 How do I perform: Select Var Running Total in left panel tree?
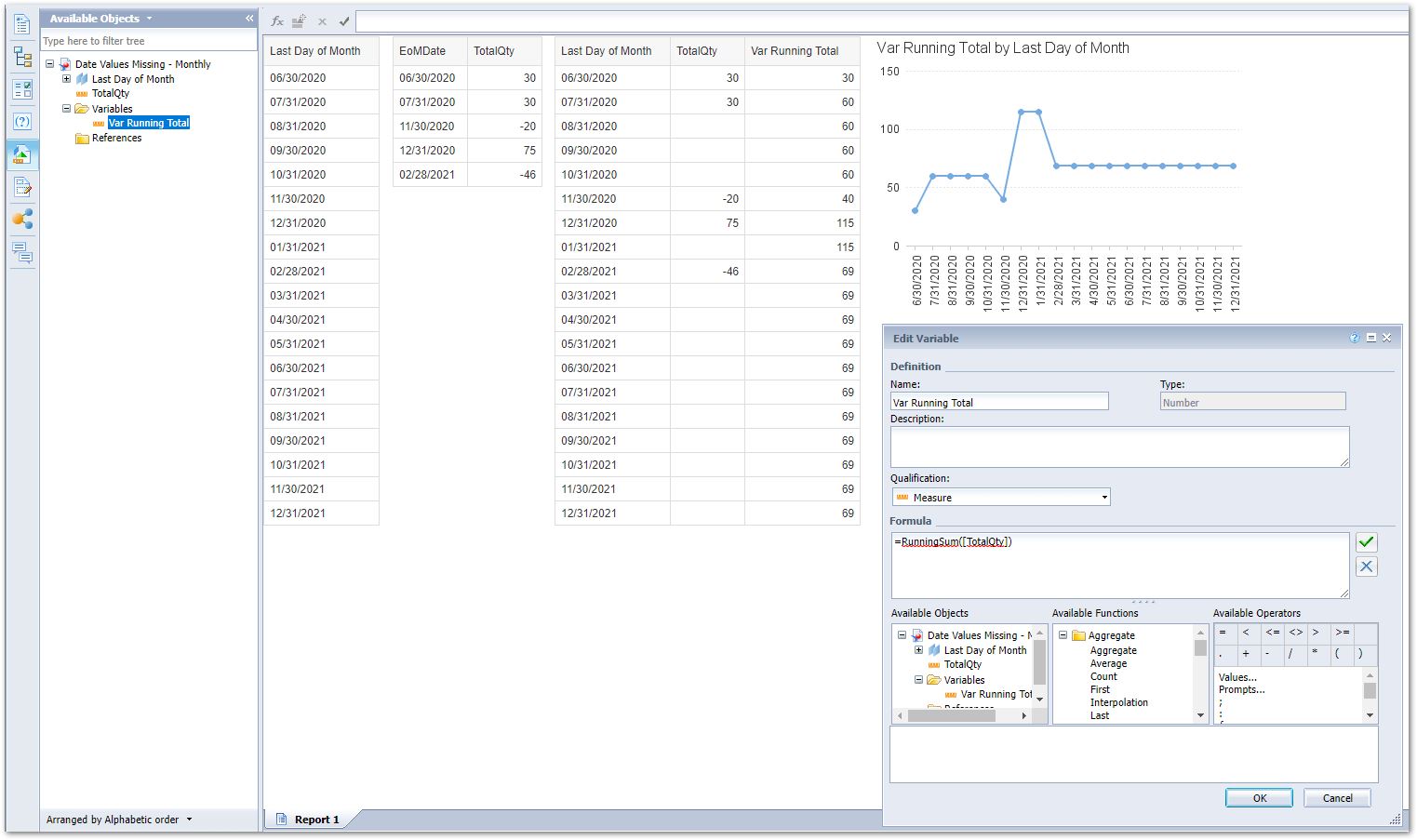(x=149, y=123)
